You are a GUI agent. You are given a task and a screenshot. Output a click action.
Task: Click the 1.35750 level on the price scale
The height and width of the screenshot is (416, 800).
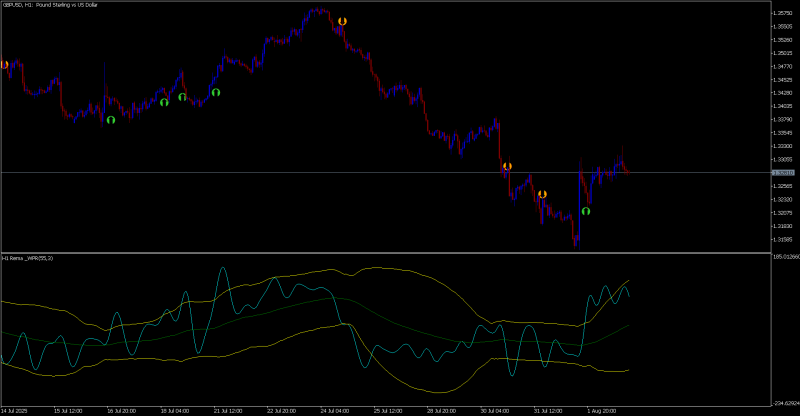pos(783,13)
